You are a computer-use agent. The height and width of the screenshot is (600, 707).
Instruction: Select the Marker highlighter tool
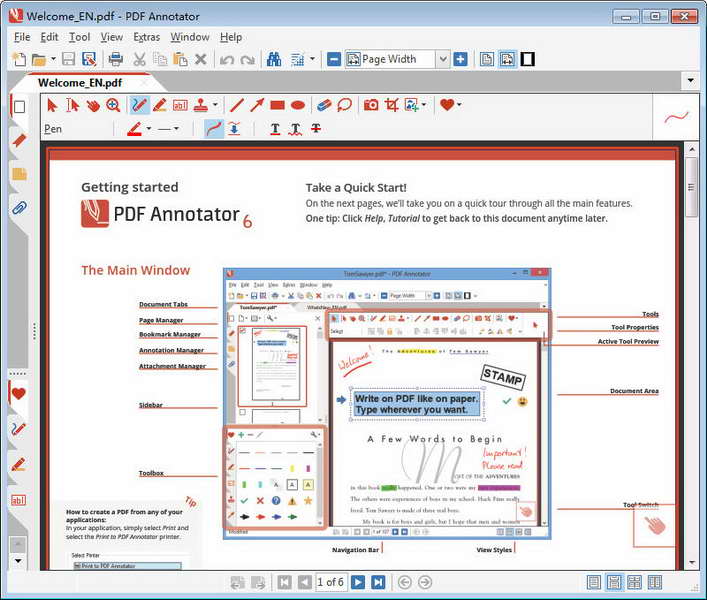pyautogui.click(x=160, y=105)
